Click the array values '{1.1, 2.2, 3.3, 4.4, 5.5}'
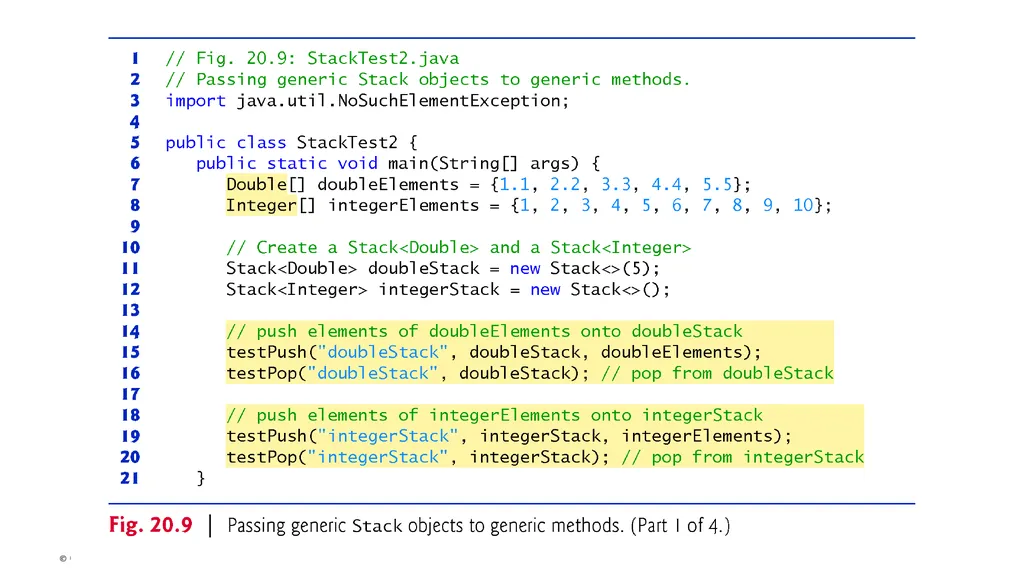1024x575 pixels. 615,184
